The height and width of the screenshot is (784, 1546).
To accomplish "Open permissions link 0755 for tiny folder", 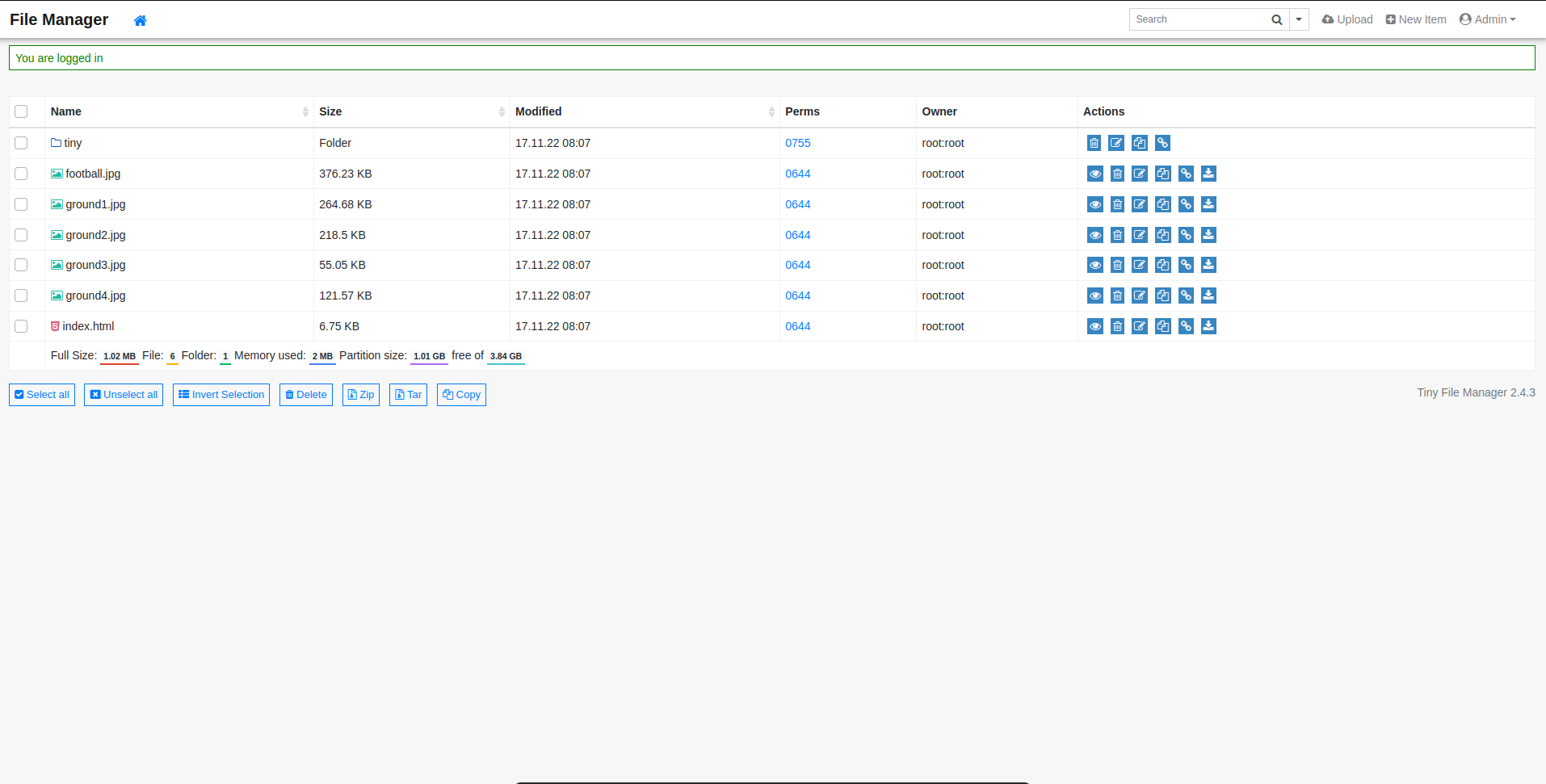I will (797, 143).
